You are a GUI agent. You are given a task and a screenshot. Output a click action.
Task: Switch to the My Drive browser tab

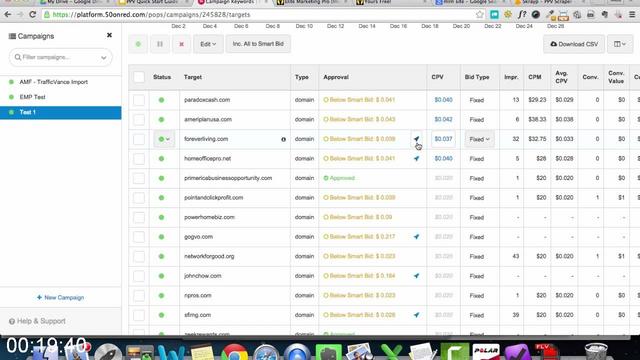71,2
